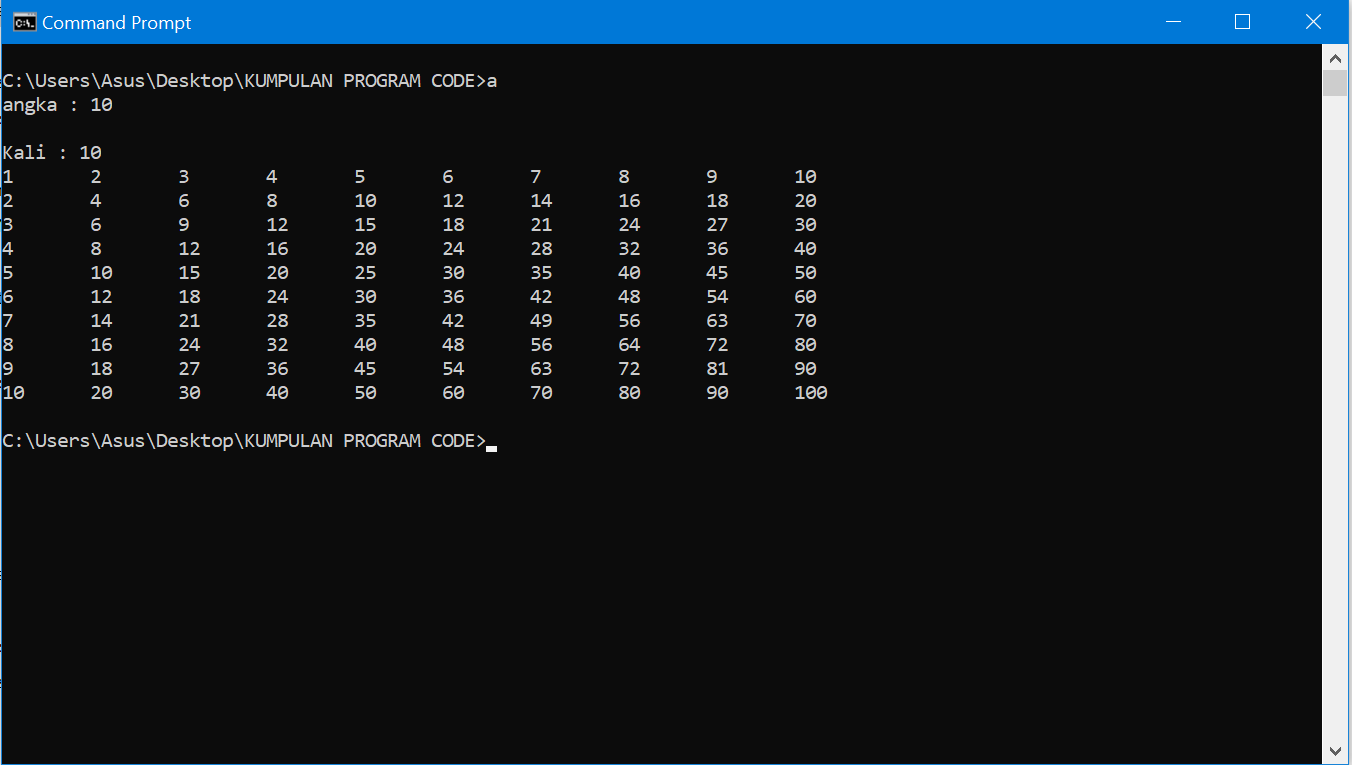Click the value 100 in the table
The image size is (1352, 765).
tap(811, 393)
